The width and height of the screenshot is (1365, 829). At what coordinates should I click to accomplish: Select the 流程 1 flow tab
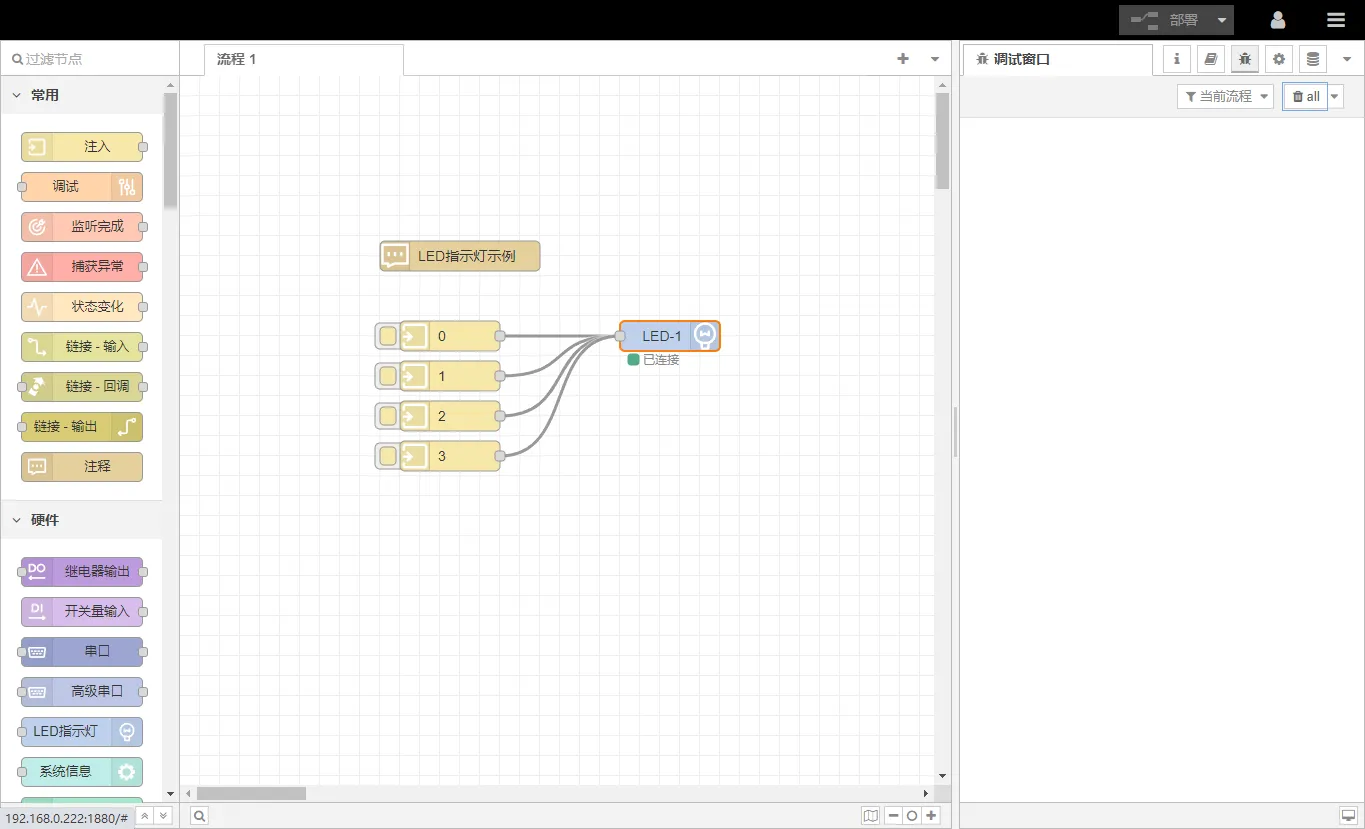click(x=237, y=59)
